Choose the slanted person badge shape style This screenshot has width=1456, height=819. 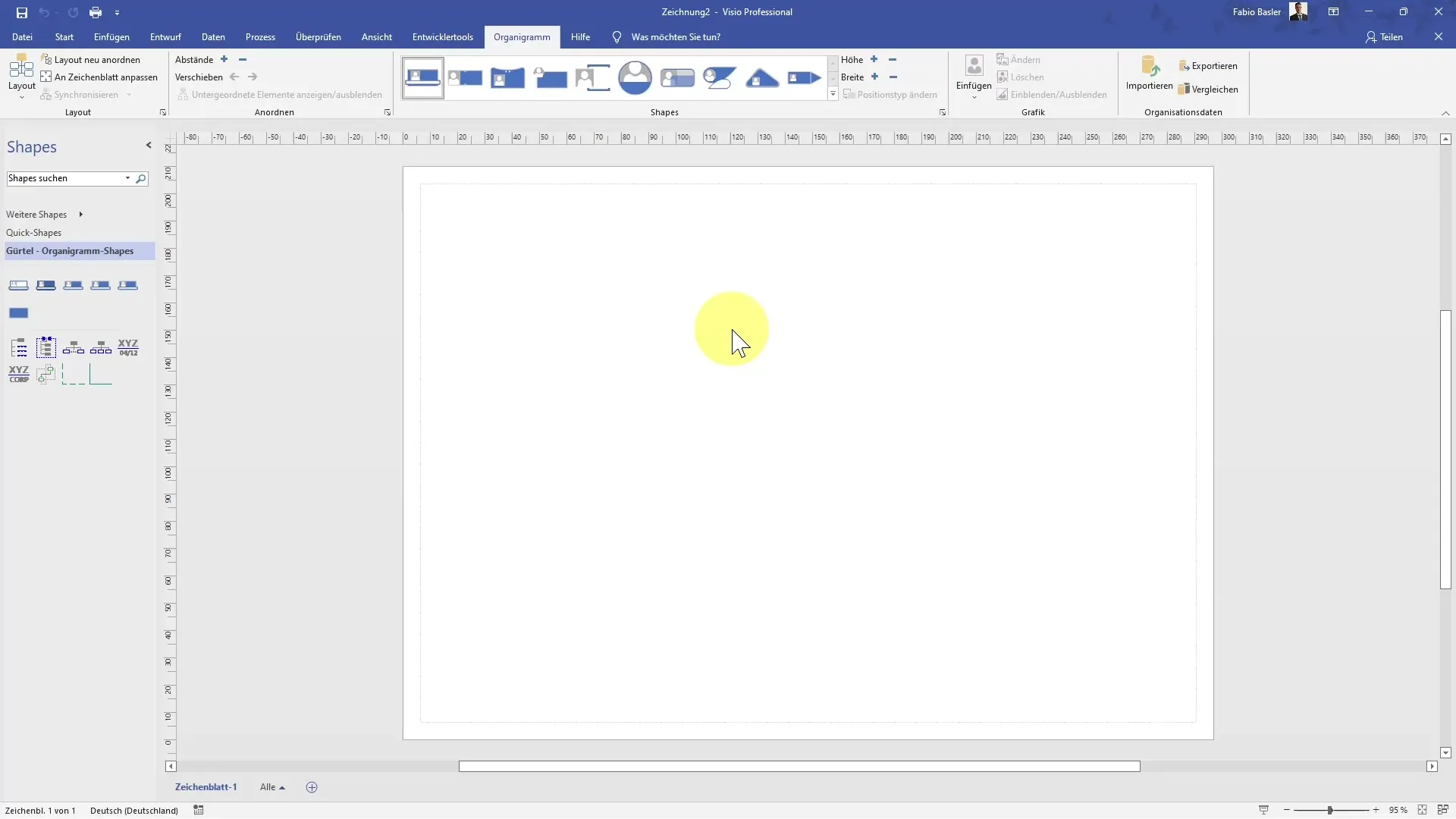(720, 77)
